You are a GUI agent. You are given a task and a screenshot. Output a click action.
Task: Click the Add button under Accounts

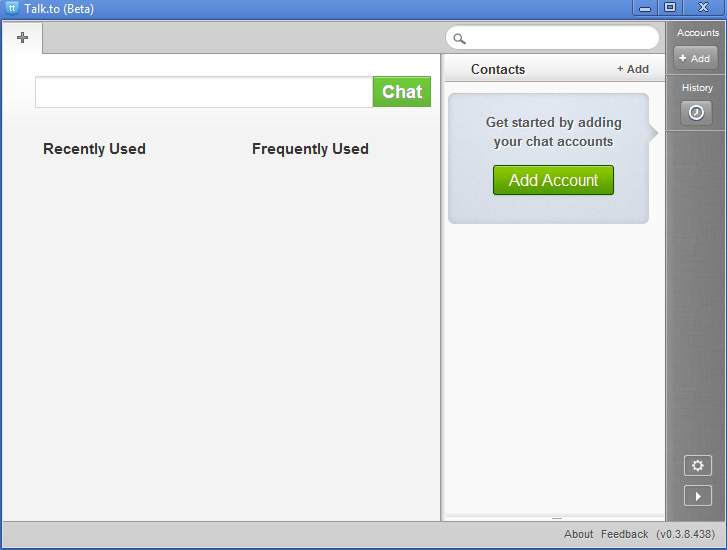(x=695, y=58)
